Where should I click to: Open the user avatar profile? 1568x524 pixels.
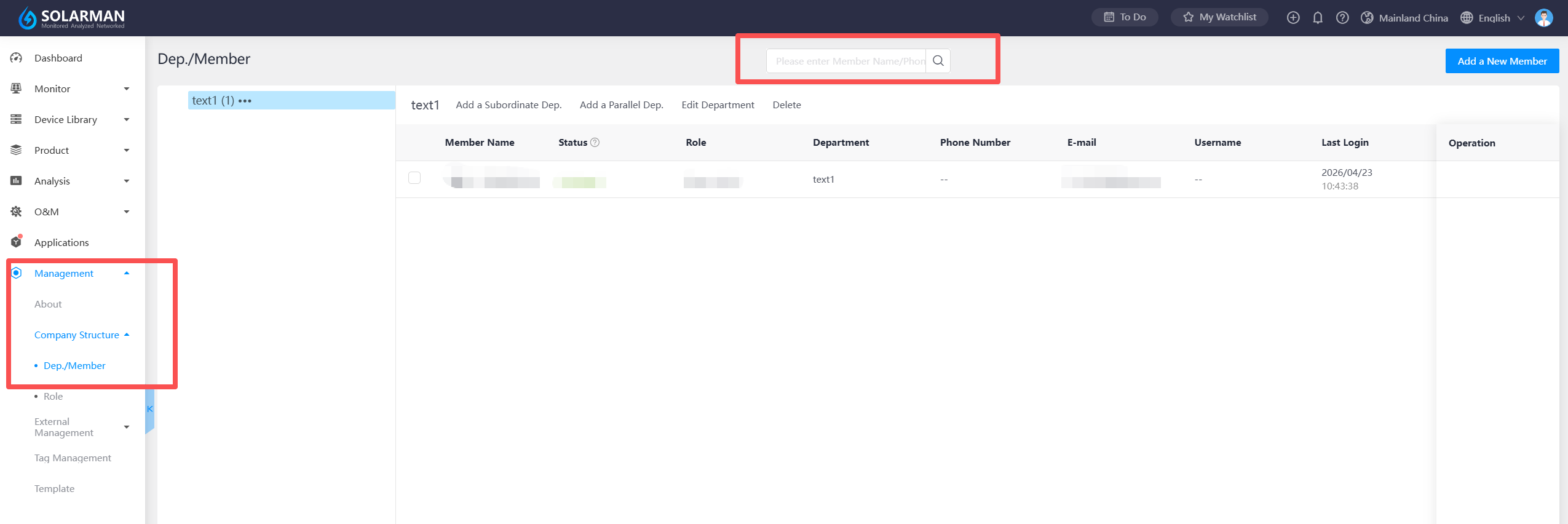(x=1543, y=18)
